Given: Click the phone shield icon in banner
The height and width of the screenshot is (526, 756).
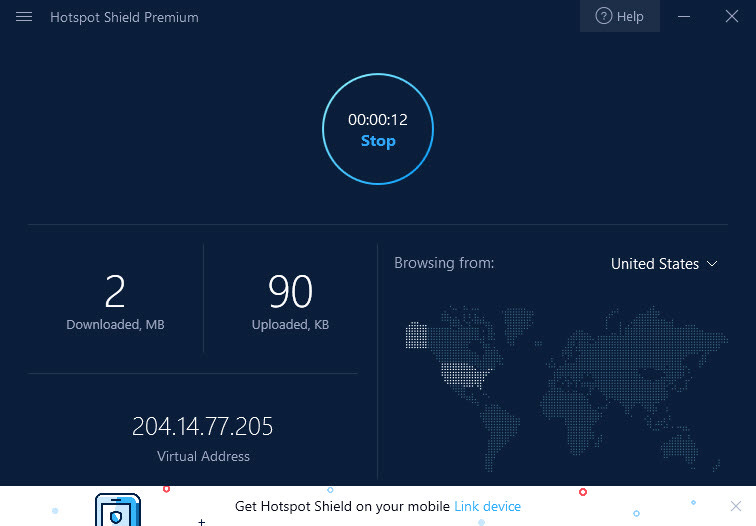Looking at the screenshot, I should [118, 510].
